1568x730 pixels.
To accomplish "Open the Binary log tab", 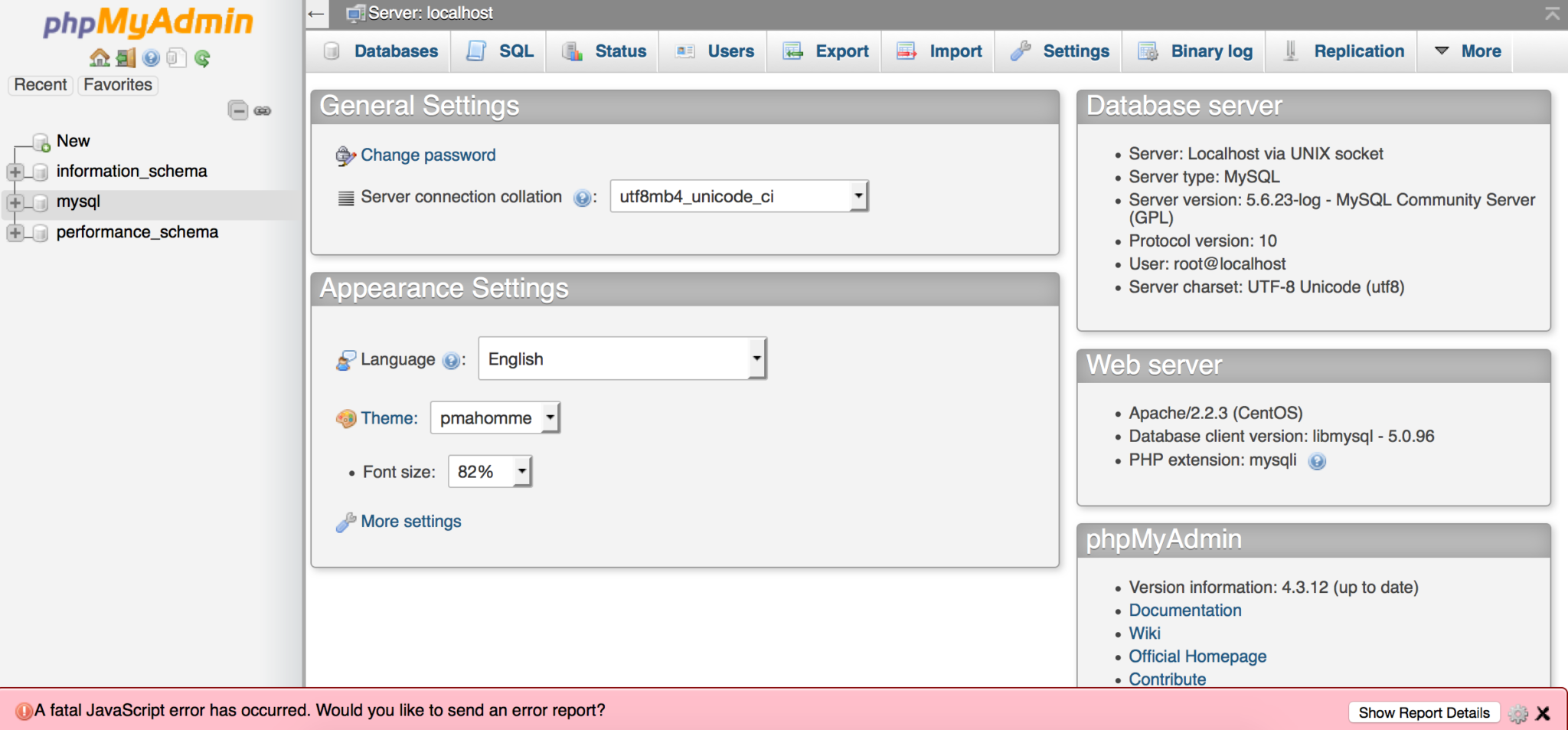I will pos(1194,51).
